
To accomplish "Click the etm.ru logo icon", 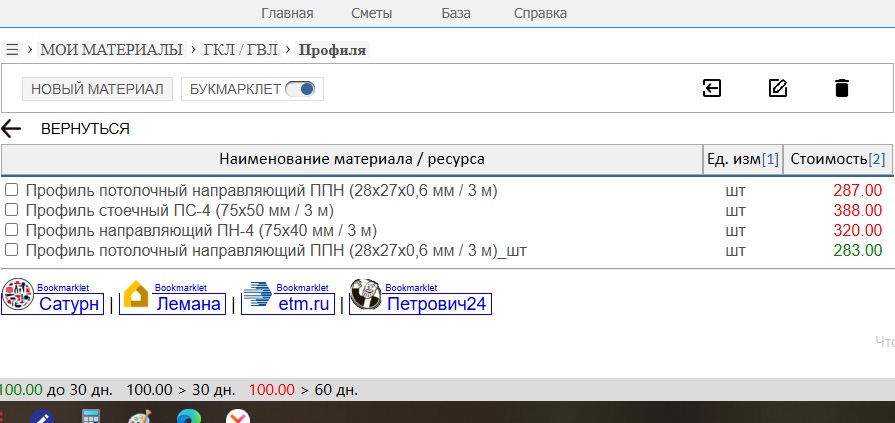I will (257, 295).
